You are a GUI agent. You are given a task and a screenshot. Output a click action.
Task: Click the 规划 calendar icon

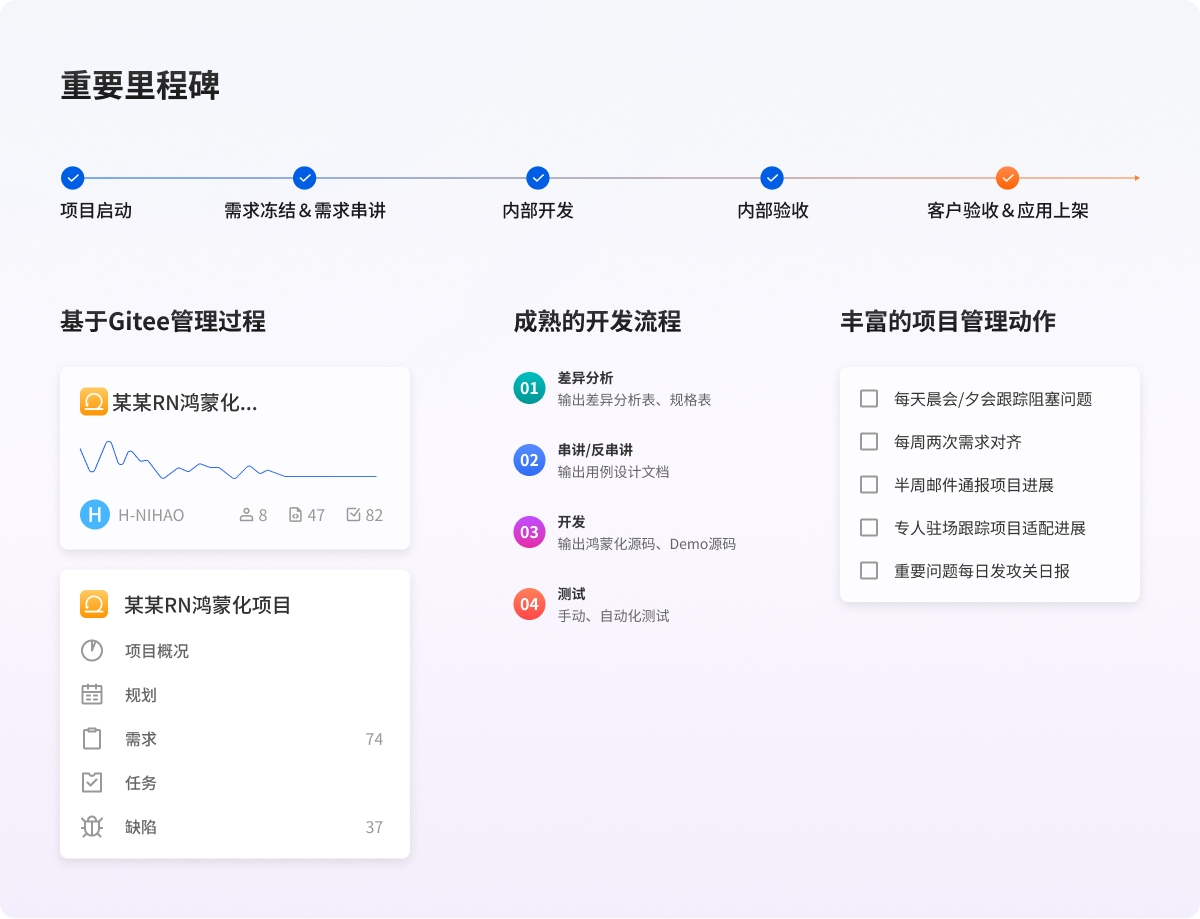[92, 695]
